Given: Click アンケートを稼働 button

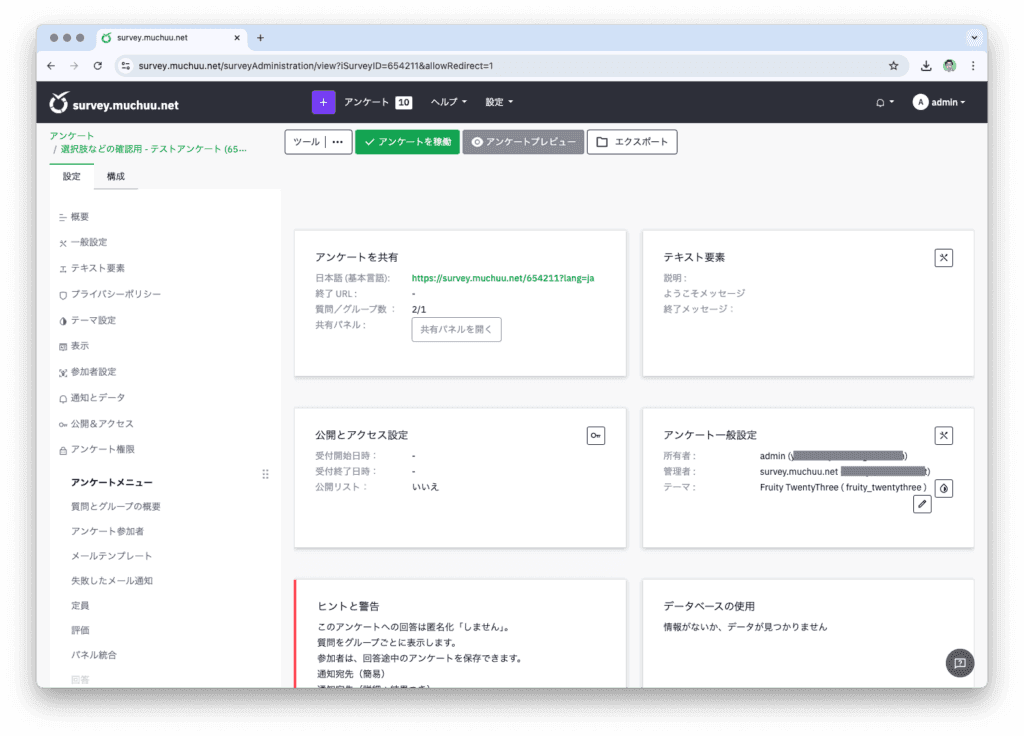Looking at the screenshot, I should coord(407,142).
